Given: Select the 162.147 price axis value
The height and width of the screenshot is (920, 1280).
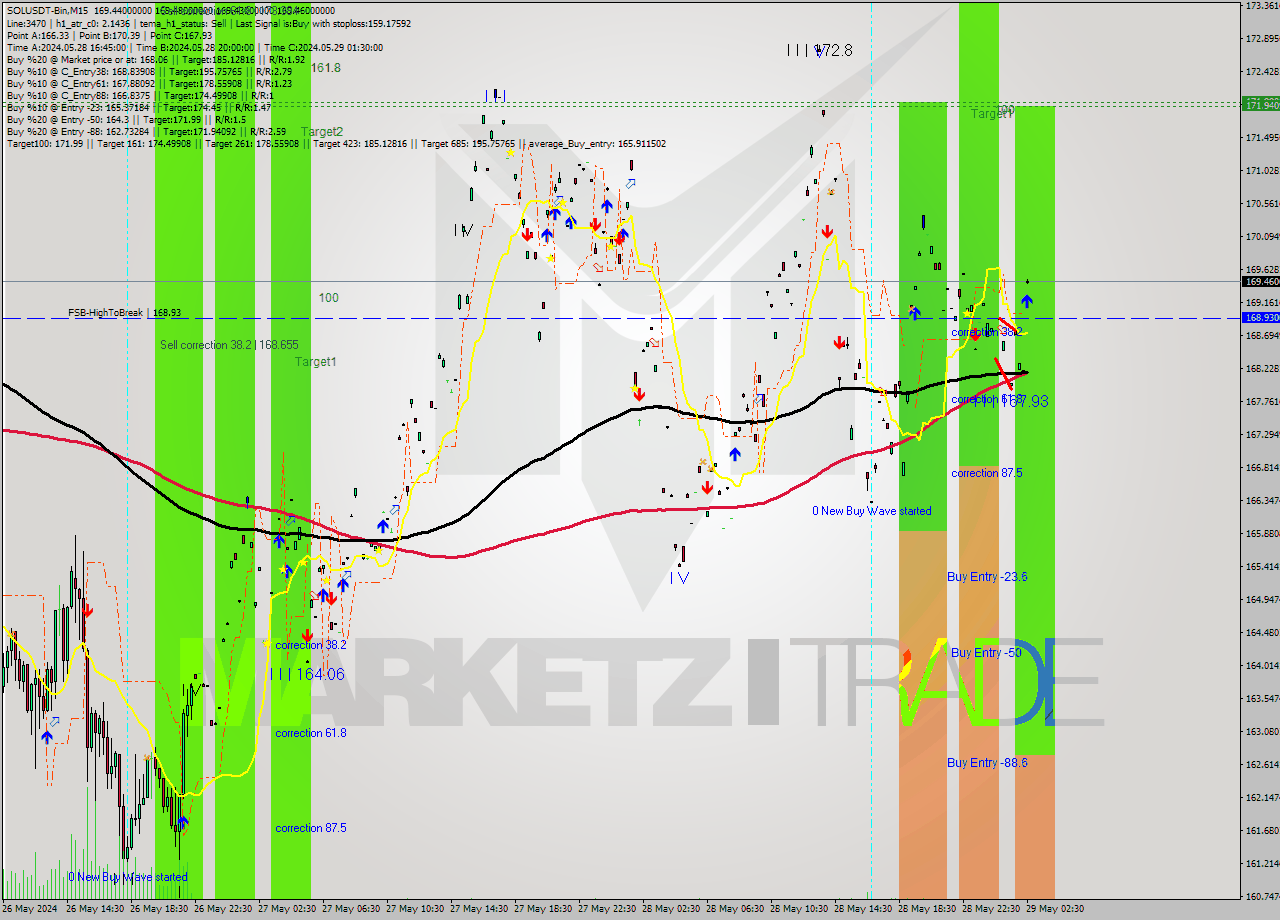Looking at the screenshot, I should click(1261, 797).
